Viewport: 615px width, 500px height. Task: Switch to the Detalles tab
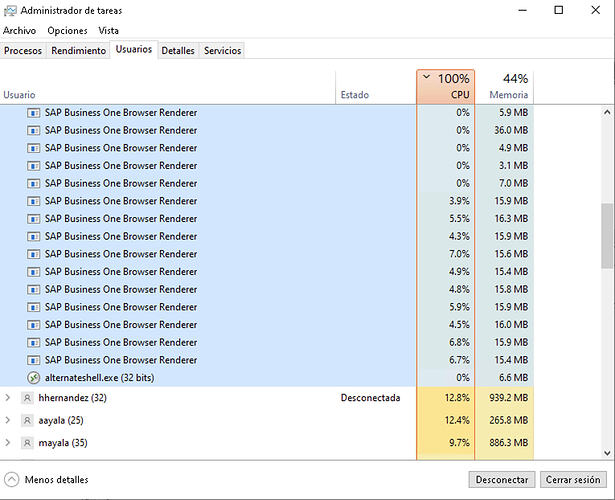coord(178,51)
